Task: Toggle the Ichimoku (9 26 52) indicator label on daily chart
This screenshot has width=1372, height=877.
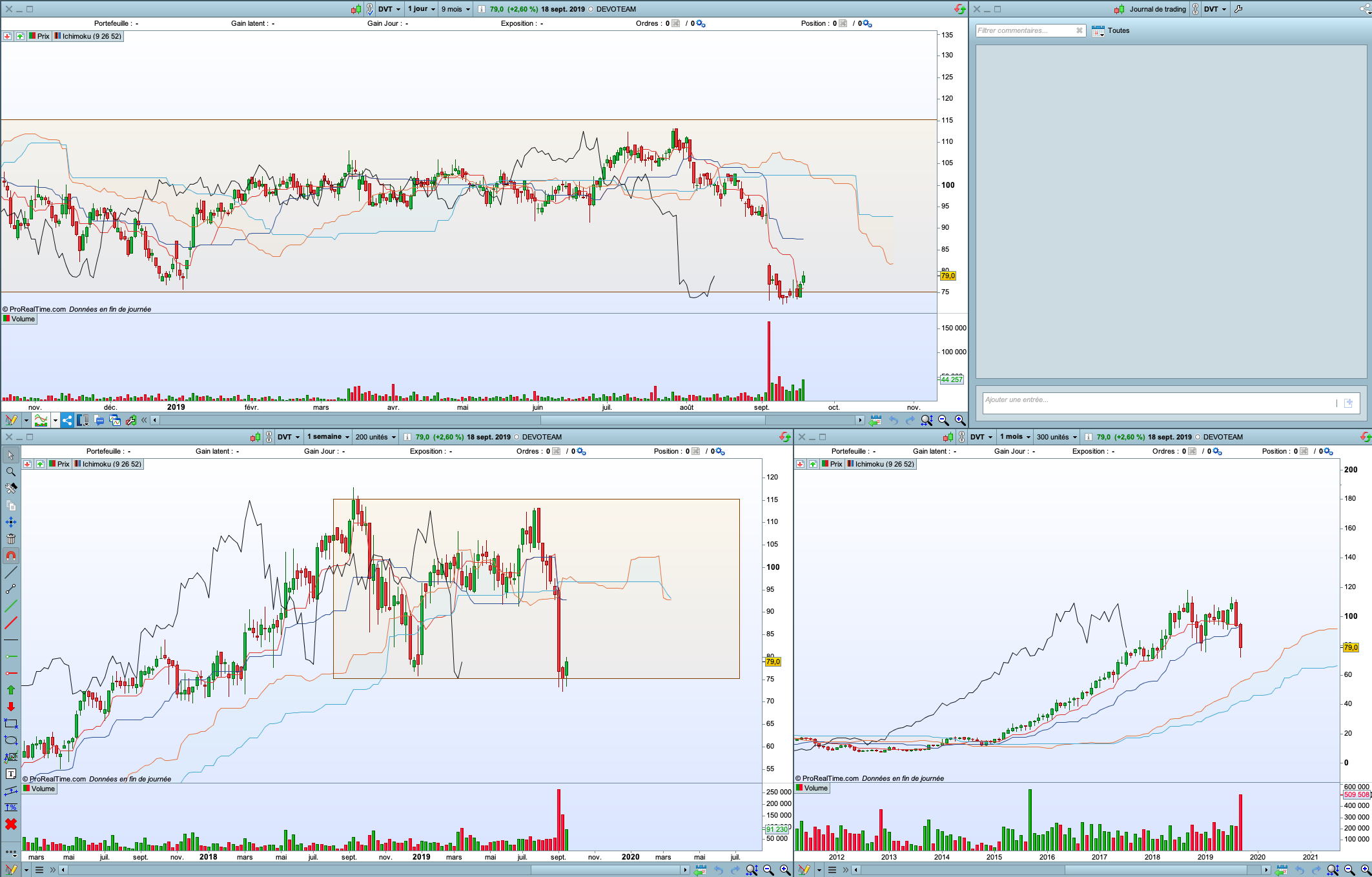Action: [88, 36]
